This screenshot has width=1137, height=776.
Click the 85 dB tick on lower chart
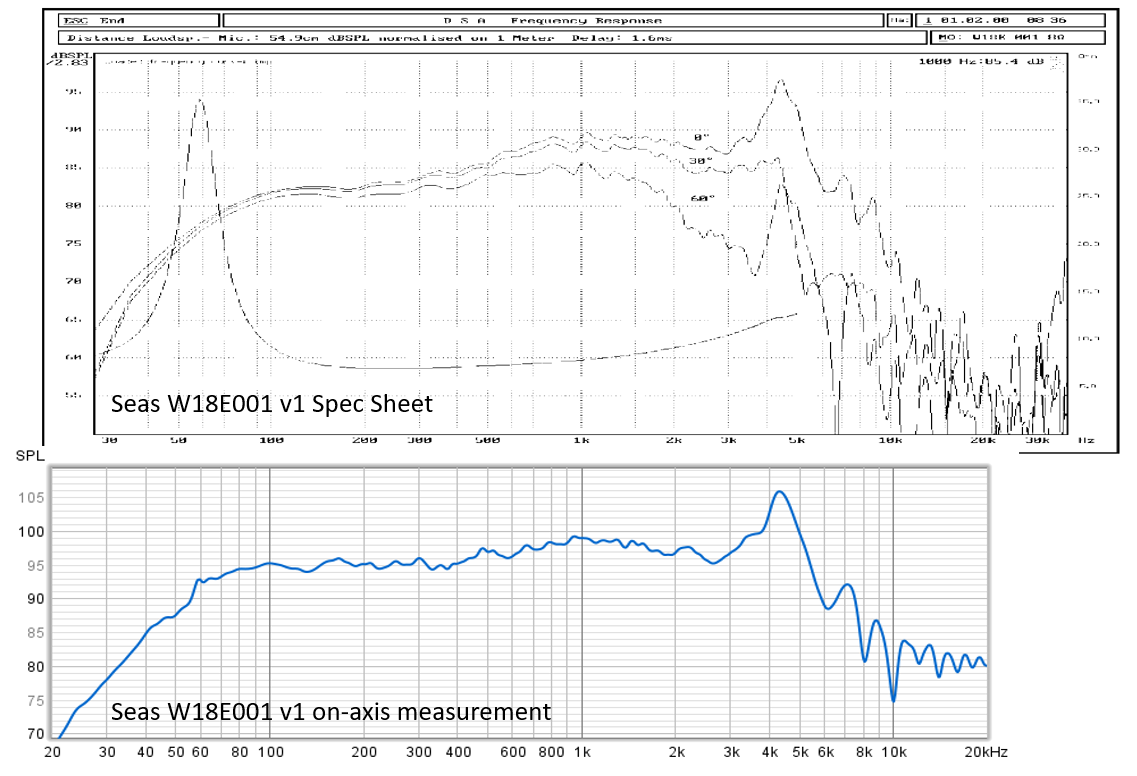tap(36, 633)
